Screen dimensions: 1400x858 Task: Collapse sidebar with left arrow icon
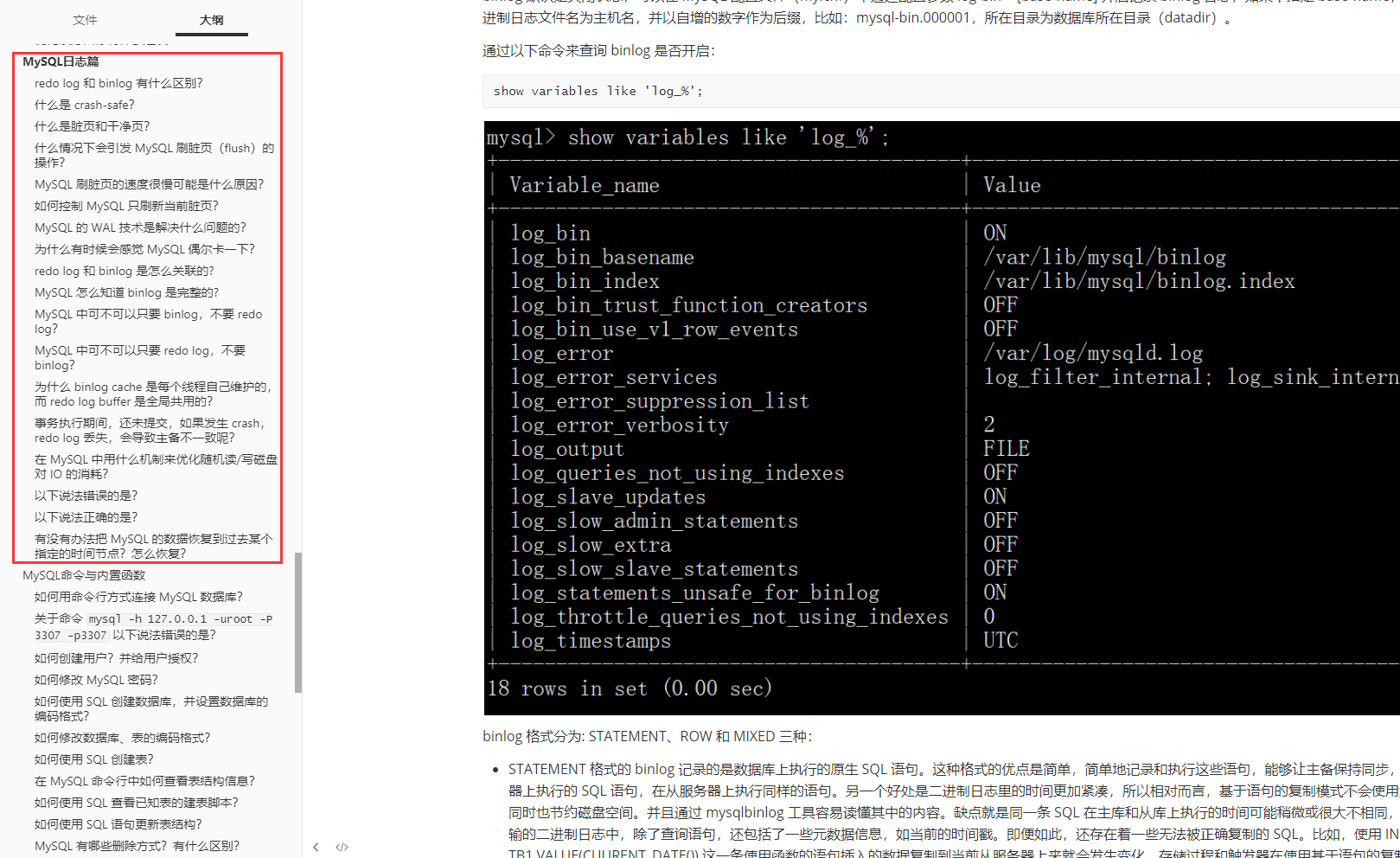(x=316, y=847)
